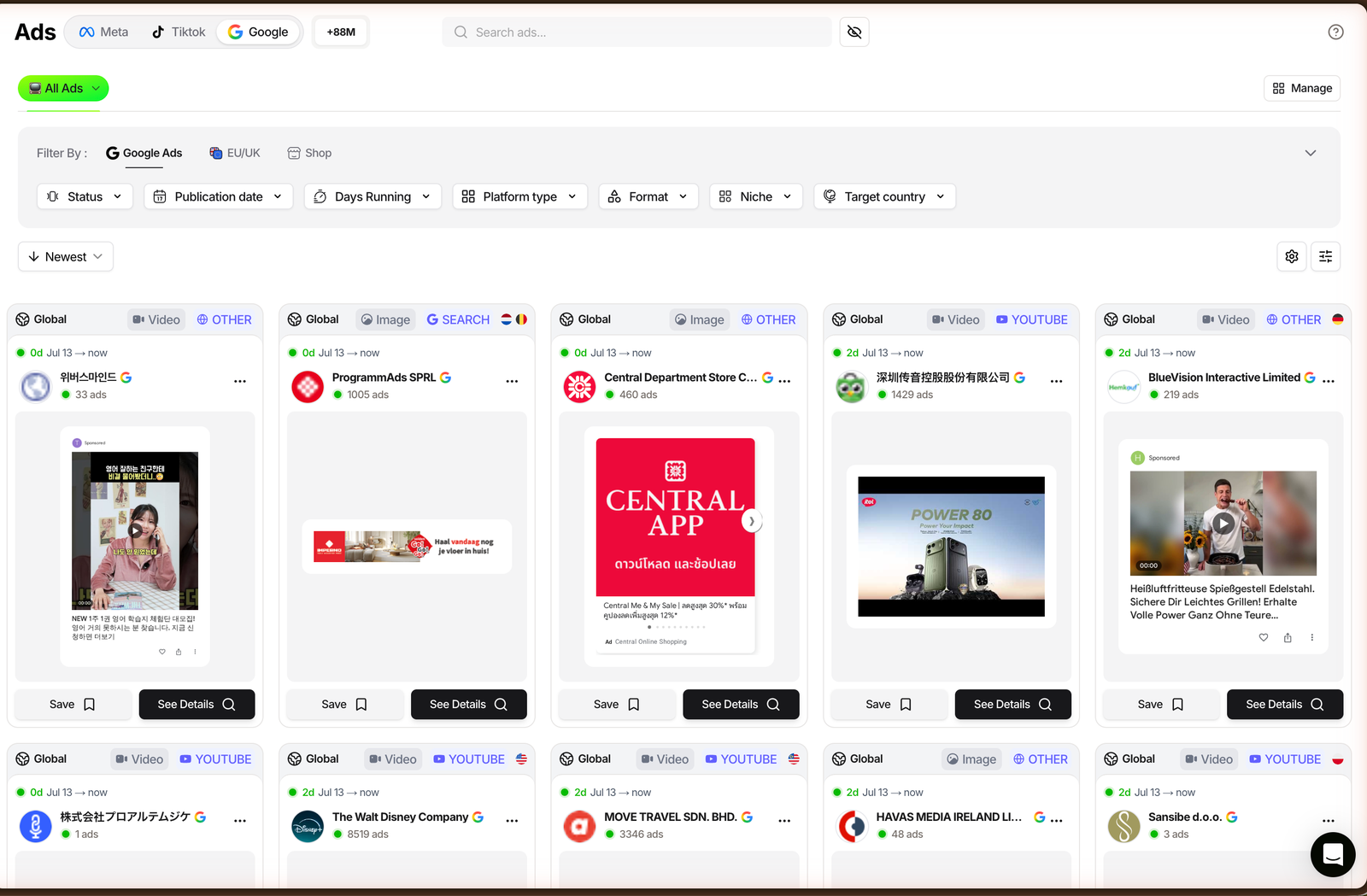This screenshot has height=896, width=1367.
Task: Click the Manage button
Action: tap(1302, 88)
